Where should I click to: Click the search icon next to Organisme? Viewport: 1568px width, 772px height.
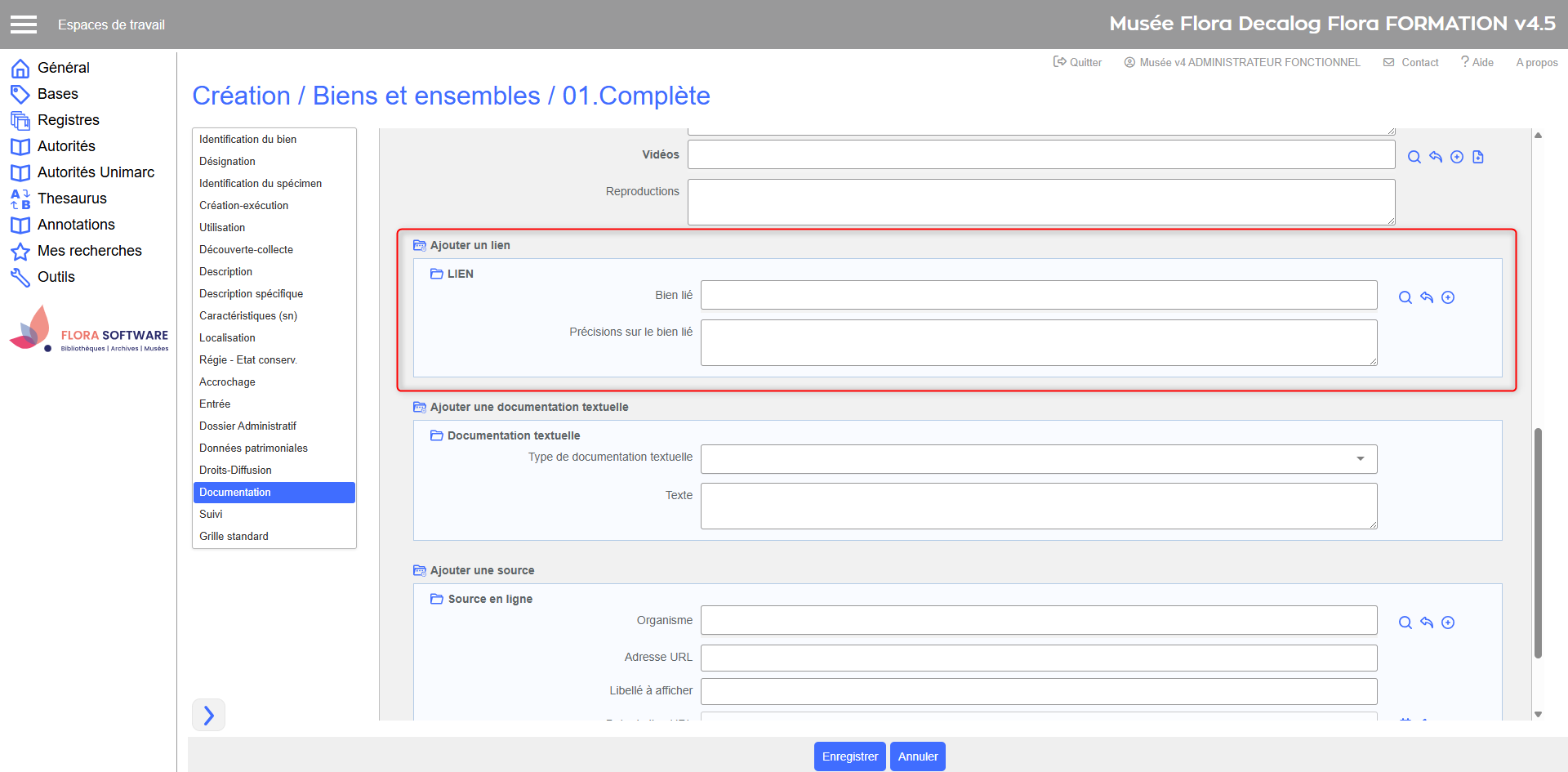tap(1405, 623)
